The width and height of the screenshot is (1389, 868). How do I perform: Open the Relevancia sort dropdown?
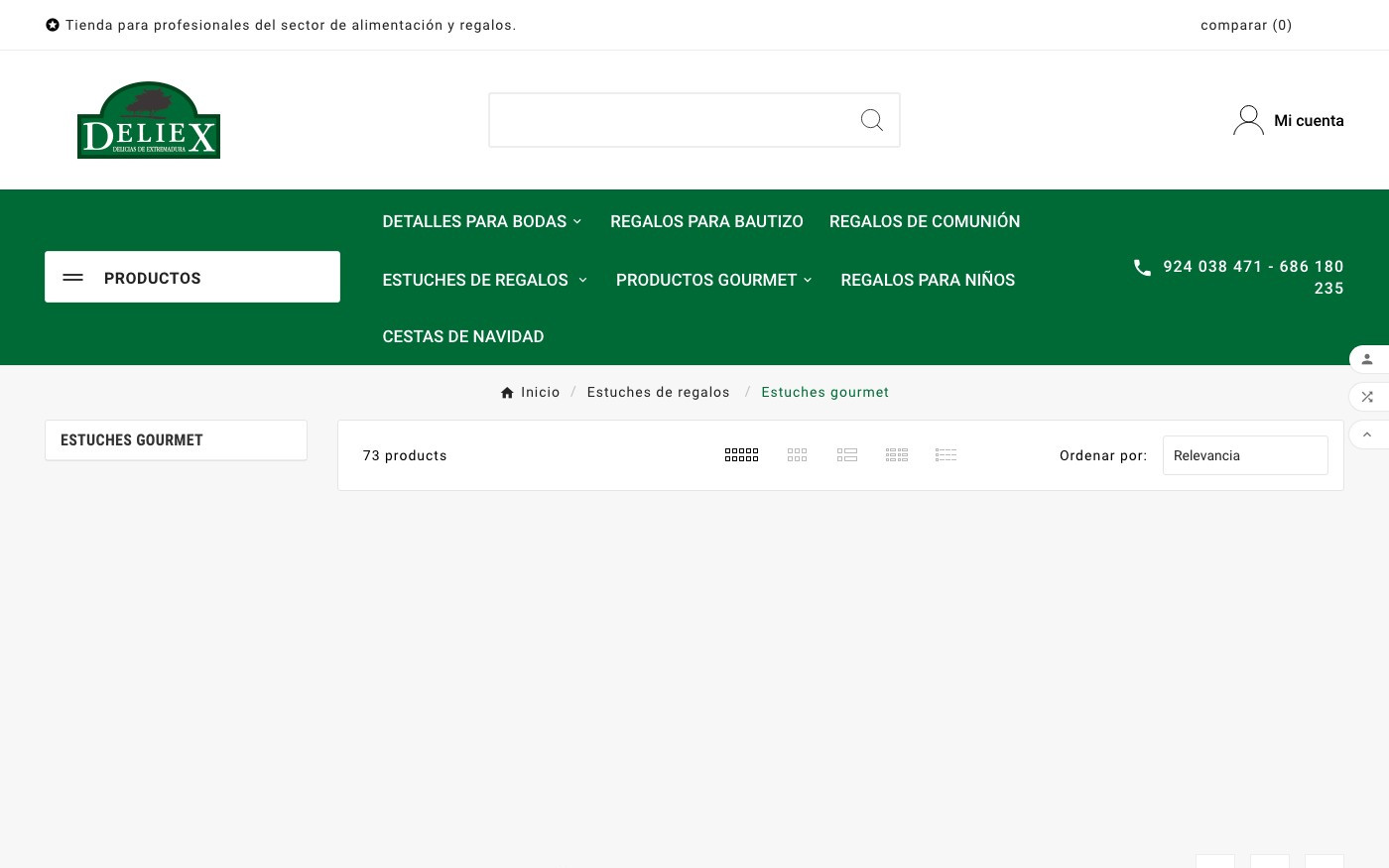coord(1245,455)
